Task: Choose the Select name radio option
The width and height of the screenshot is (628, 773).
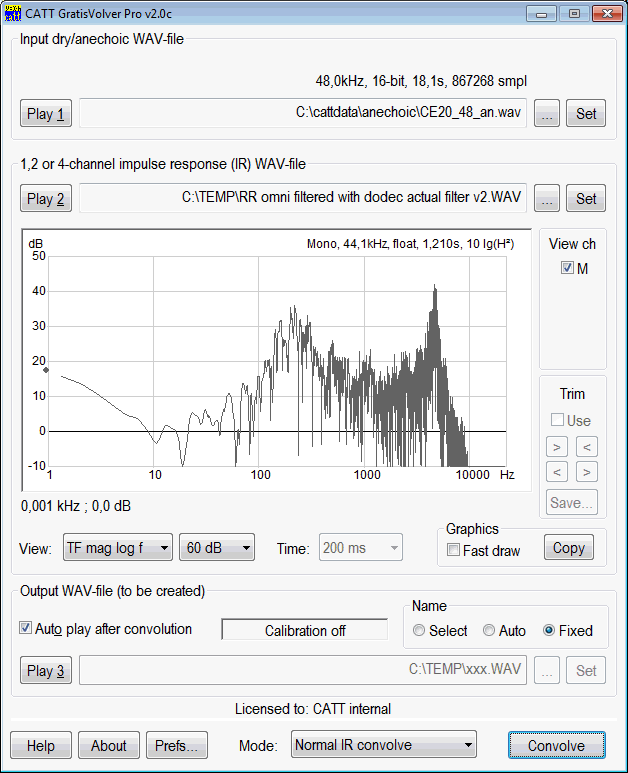Action: click(419, 631)
